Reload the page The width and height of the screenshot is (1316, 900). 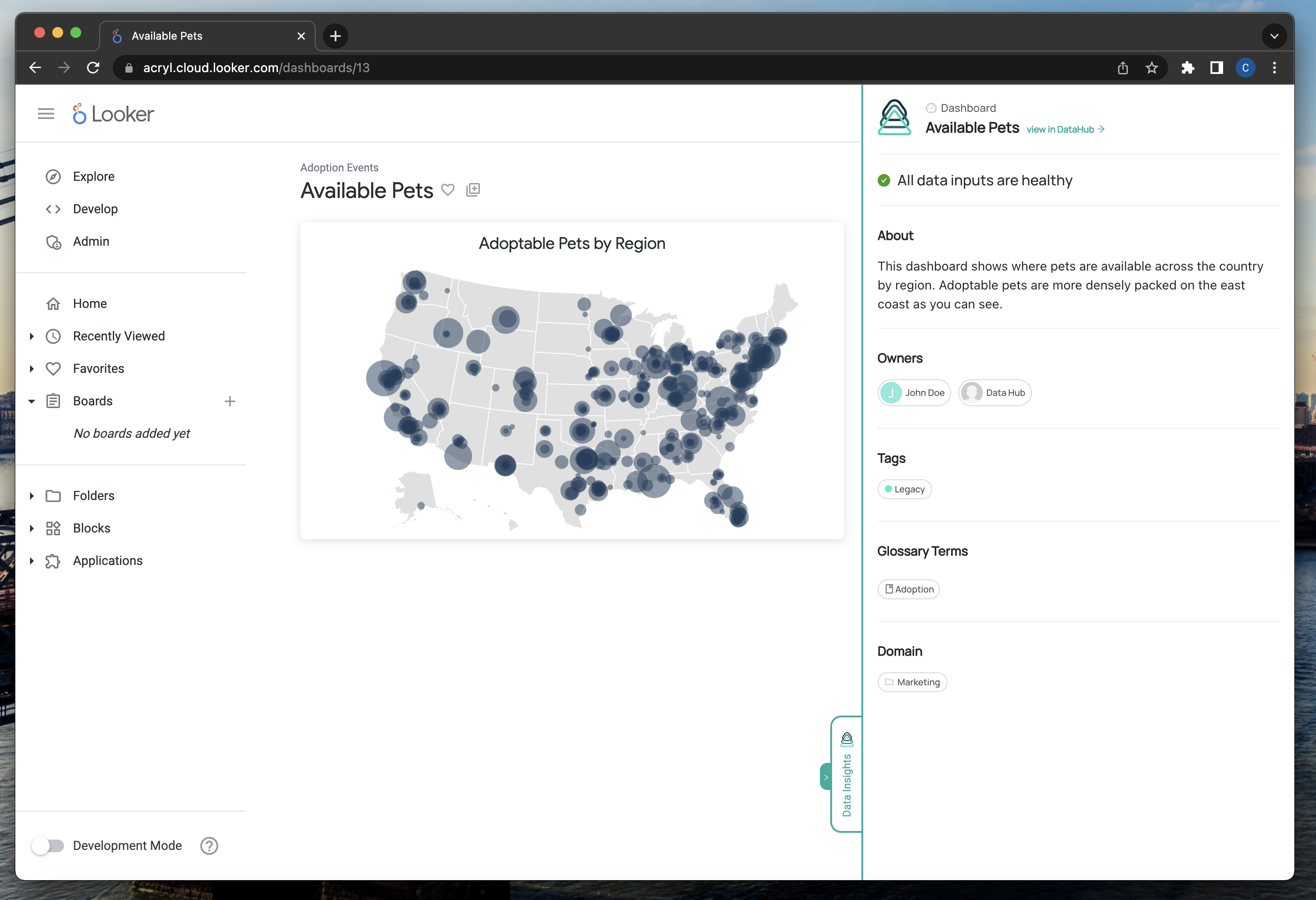click(93, 68)
